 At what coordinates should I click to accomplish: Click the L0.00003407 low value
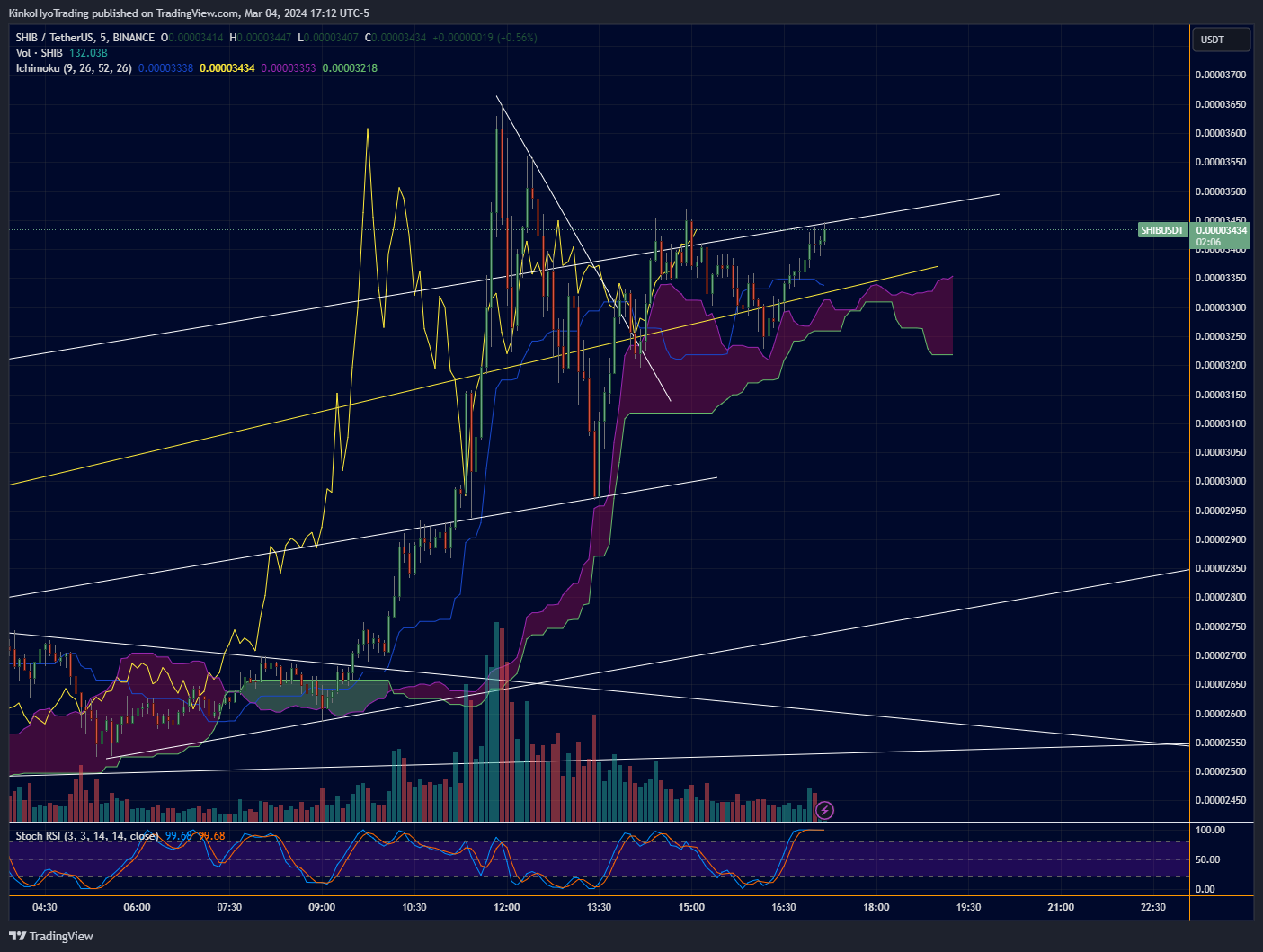pos(329,38)
